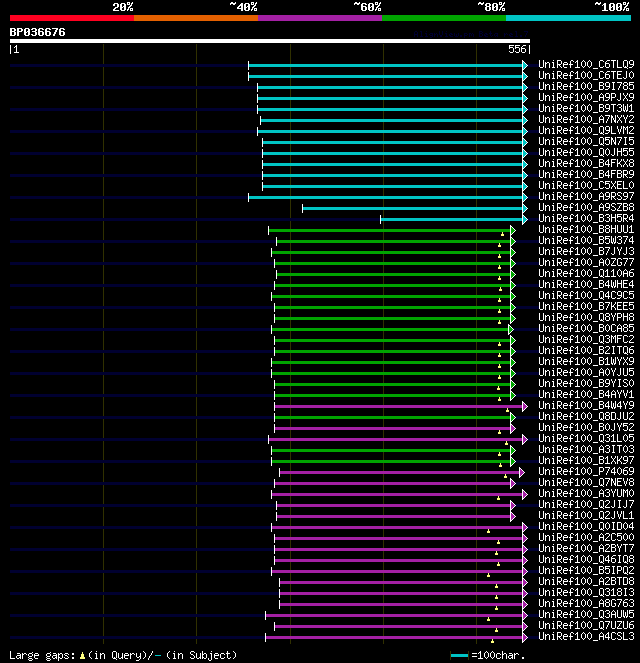Click the yellow gap marker on UniRef100_B2ITQ6 row

(x=499, y=355)
